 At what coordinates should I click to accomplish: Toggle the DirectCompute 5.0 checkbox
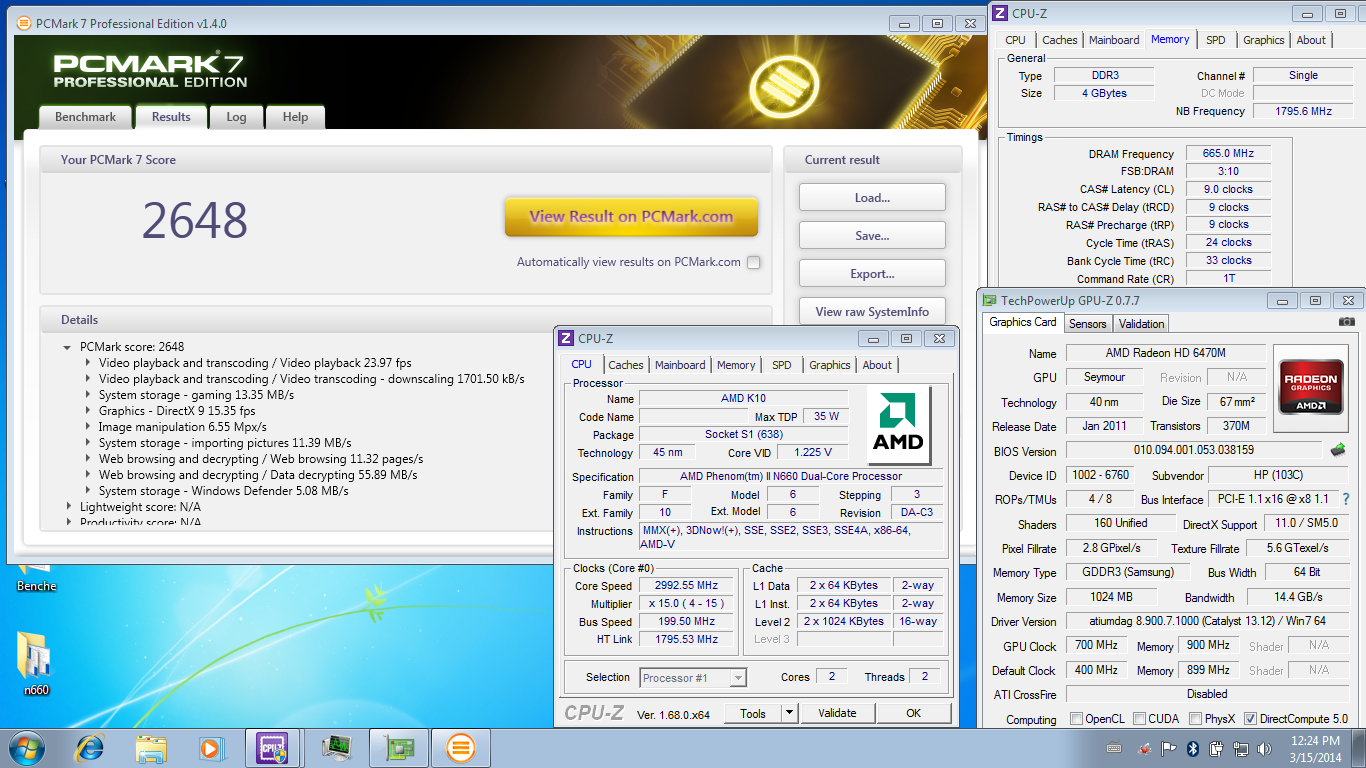(x=1250, y=719)
